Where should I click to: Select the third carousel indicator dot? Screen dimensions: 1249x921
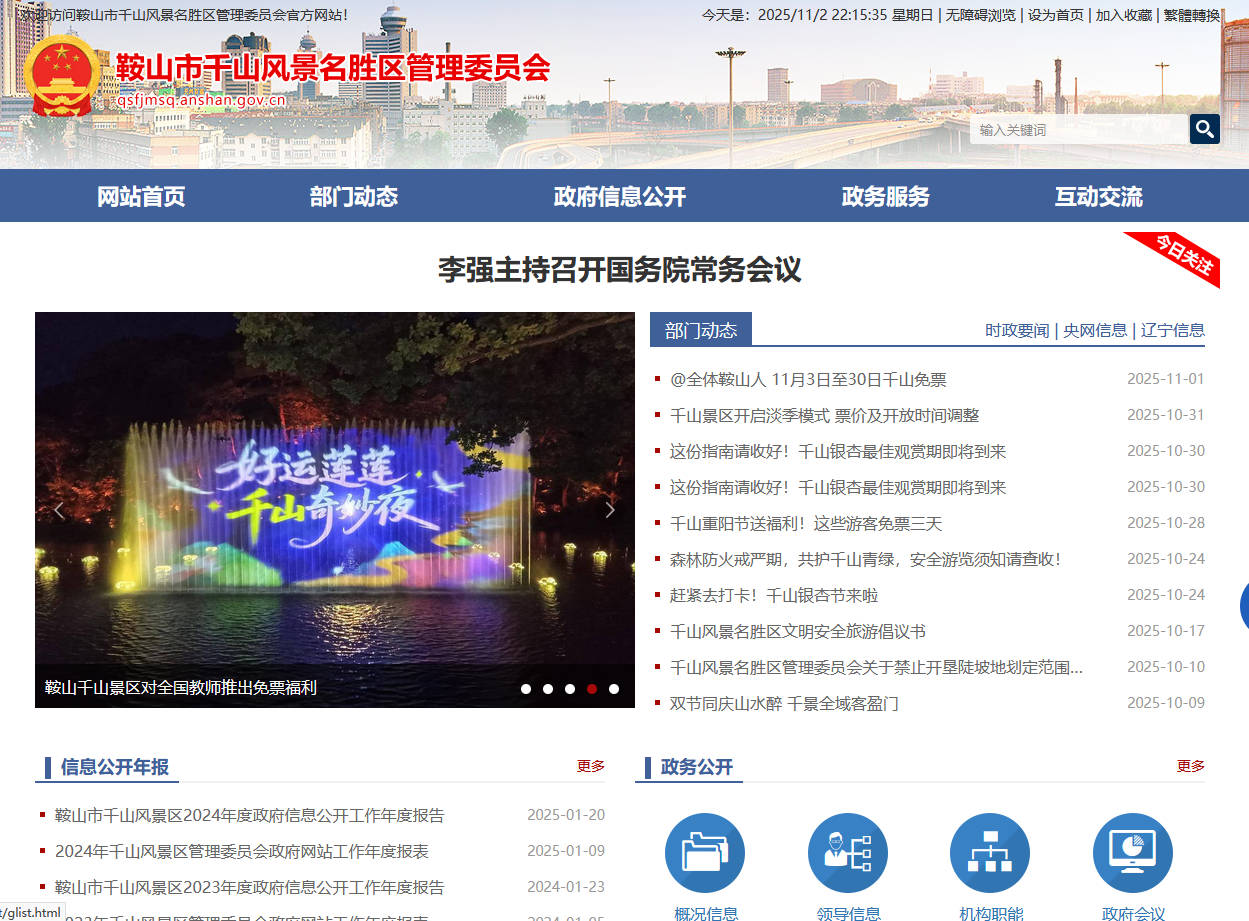click(x=570, y=689)
